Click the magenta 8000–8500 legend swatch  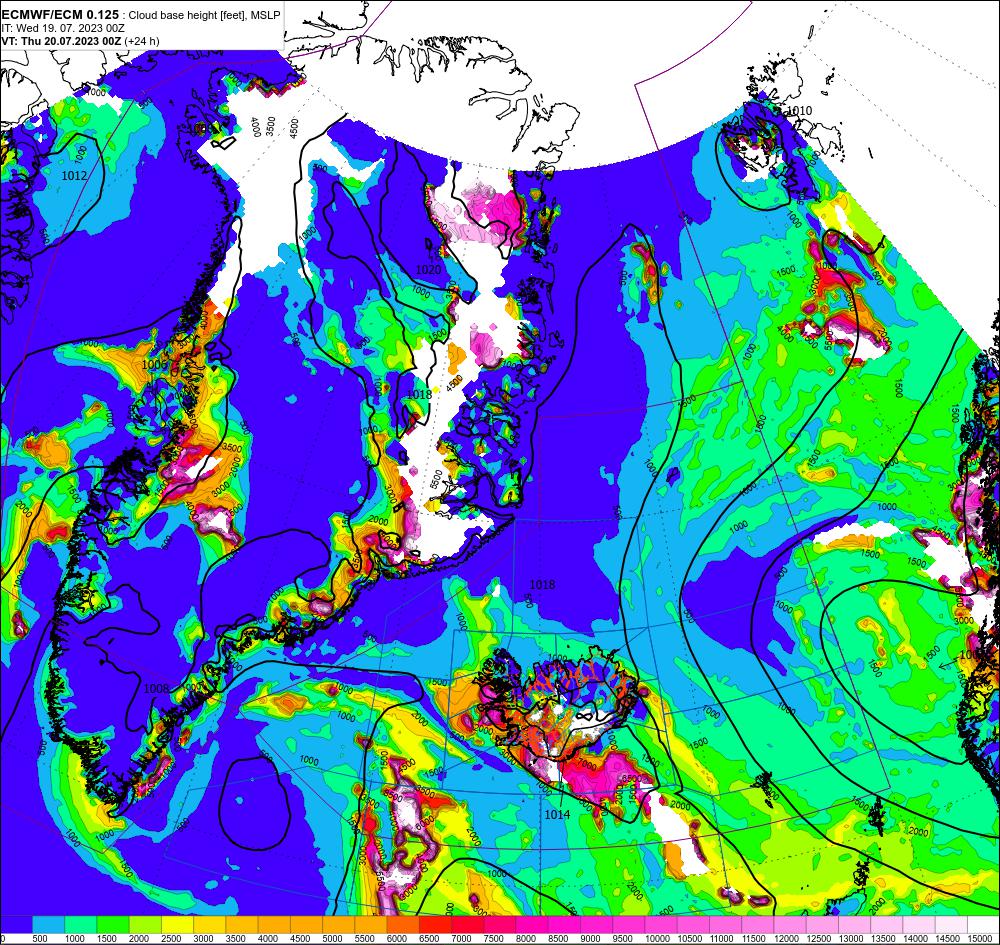[x=532, y=924]
